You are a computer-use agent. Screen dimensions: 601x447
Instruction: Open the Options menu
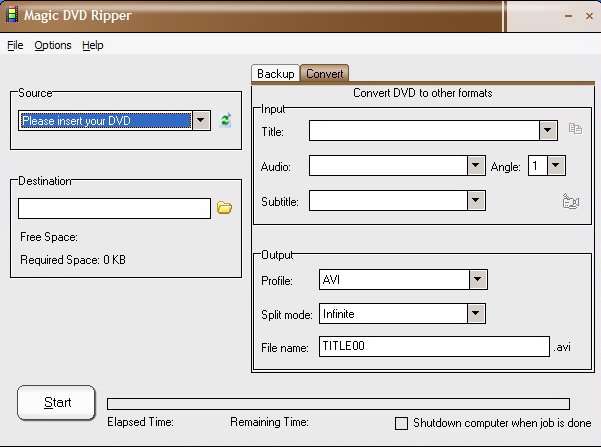coord(53,45)
